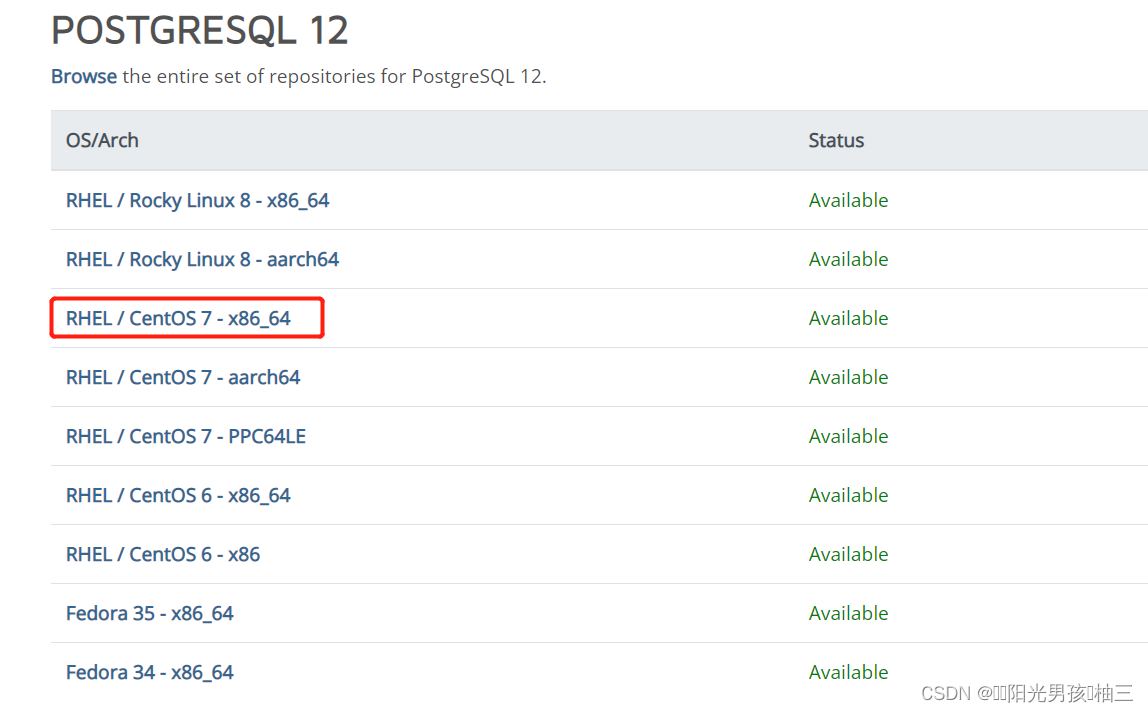This screenshot has height=712, width=1148.
Task: Open RHEL / Rocky Linux 8 - aarch64 link
Action: 202,259
